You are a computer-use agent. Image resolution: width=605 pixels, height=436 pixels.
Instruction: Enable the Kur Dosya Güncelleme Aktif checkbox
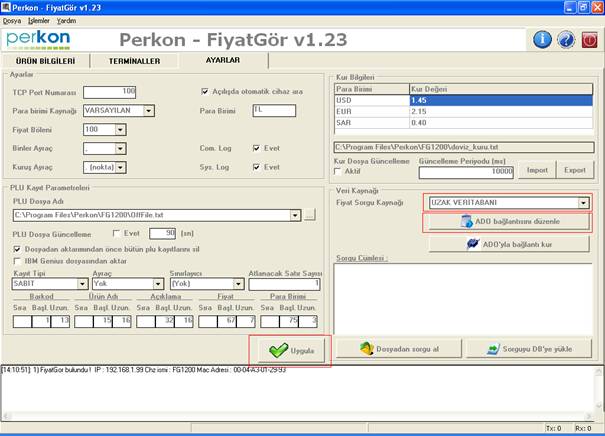pyautogui.click(x=338, y=171)
